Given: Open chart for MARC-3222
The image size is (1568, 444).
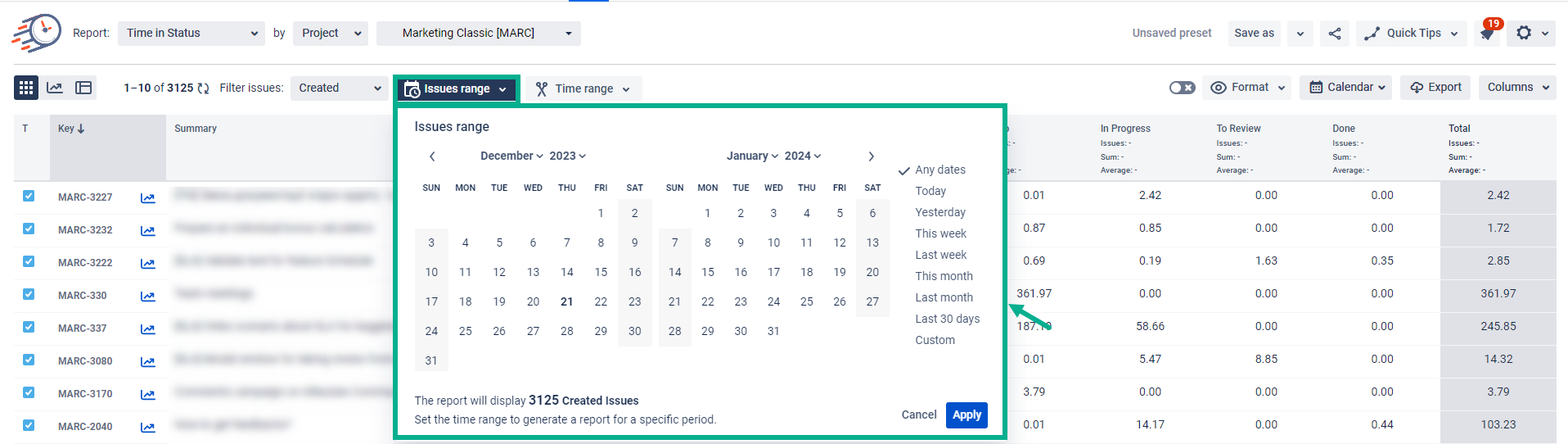Looking at the screenshot, I should pyautogui.click(x=147, y=263).
